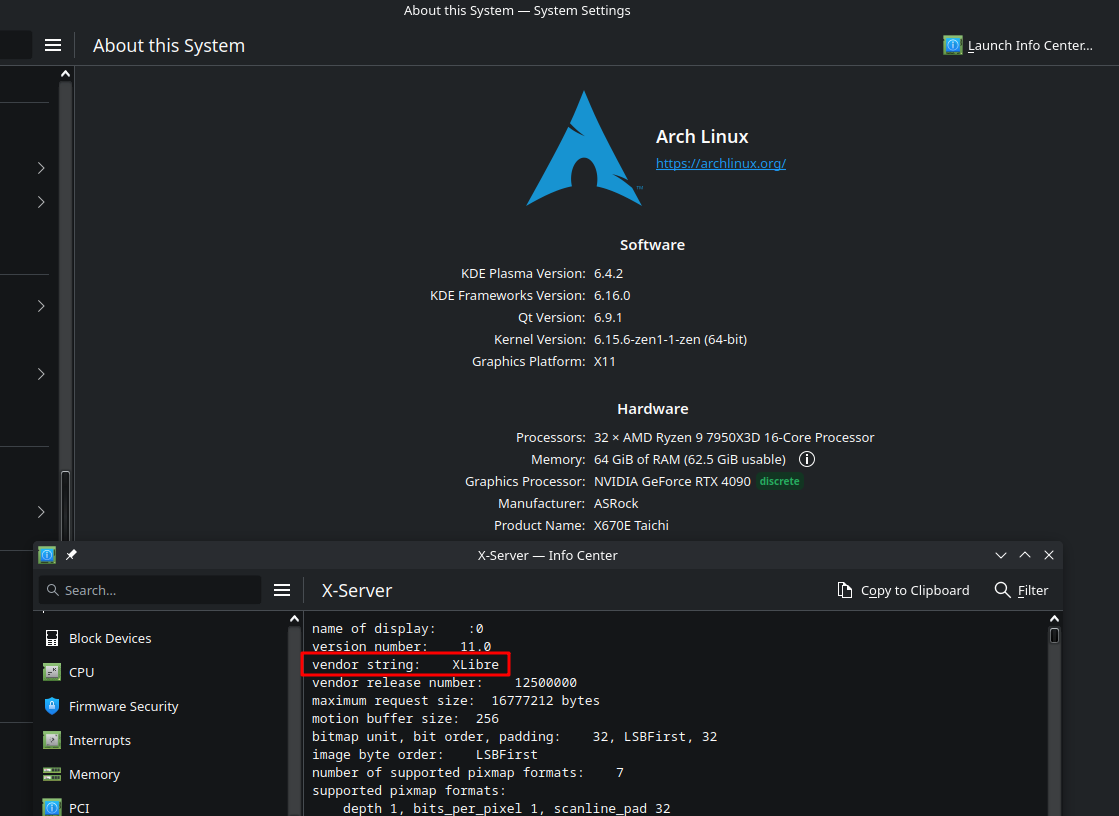Click Kernel Version value text
The height and width of the screenshot is (816, 1119).
(x=670, y=340)
